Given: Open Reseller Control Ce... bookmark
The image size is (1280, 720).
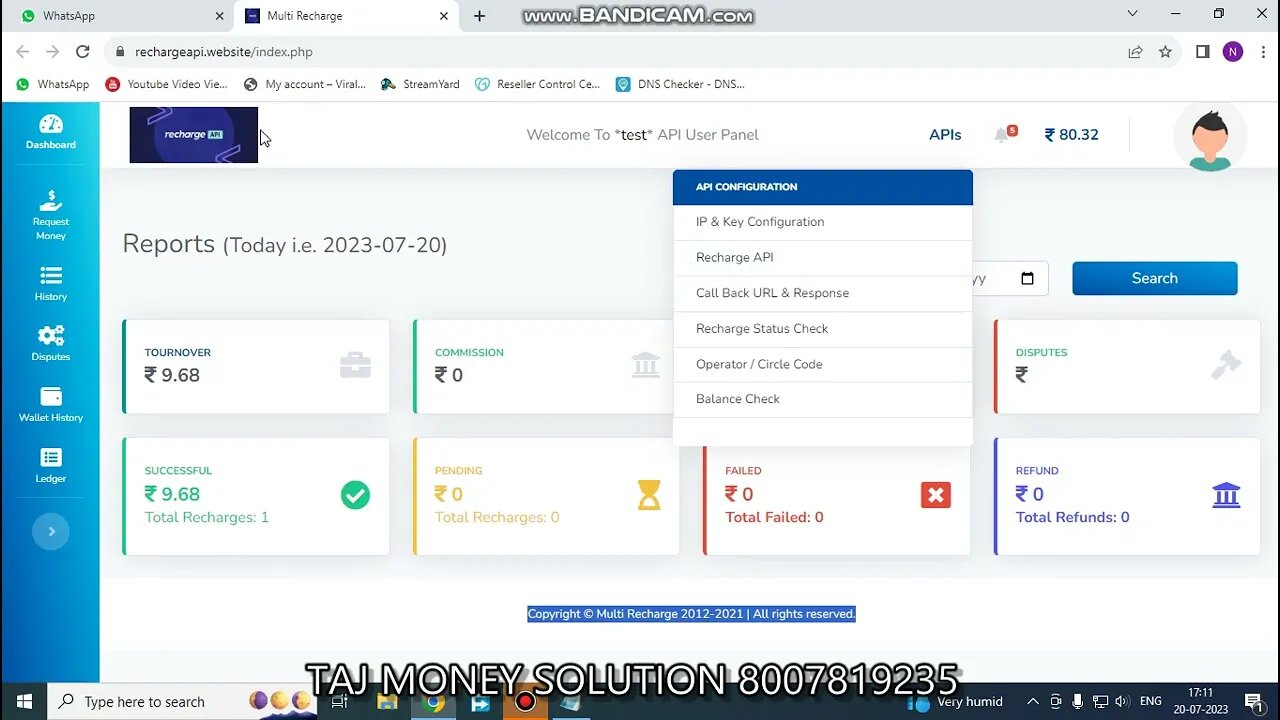Looking at the screenshot, I should tap(538, 84).
